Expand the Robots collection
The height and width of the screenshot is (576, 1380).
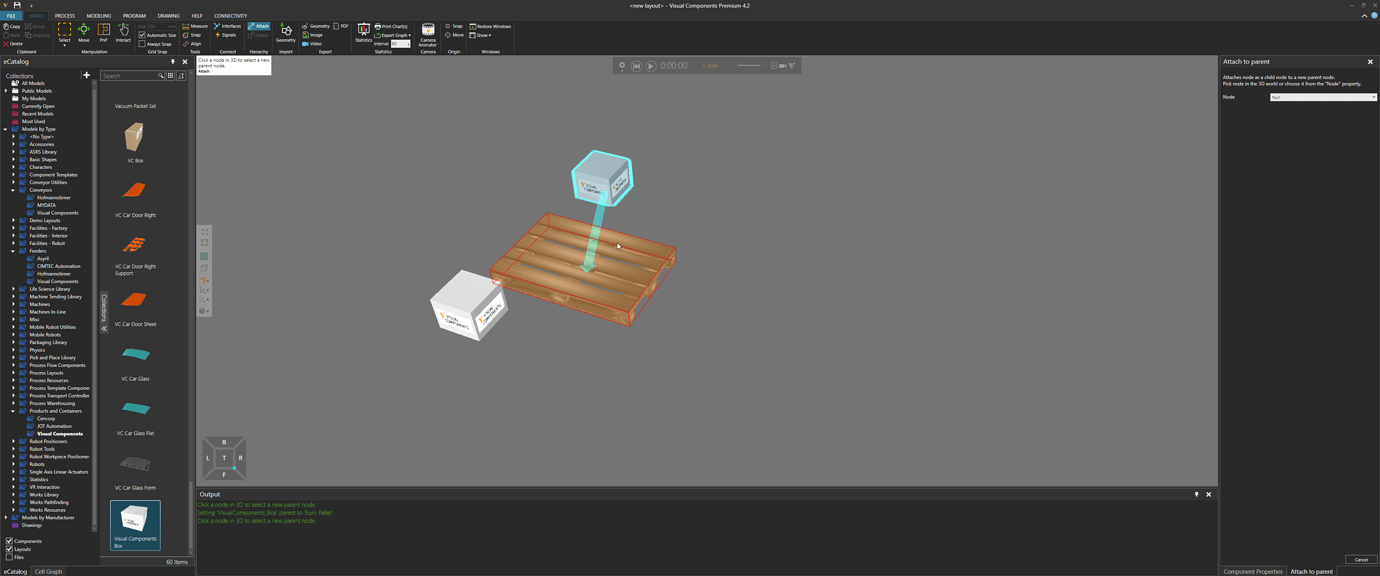[13, 463]
